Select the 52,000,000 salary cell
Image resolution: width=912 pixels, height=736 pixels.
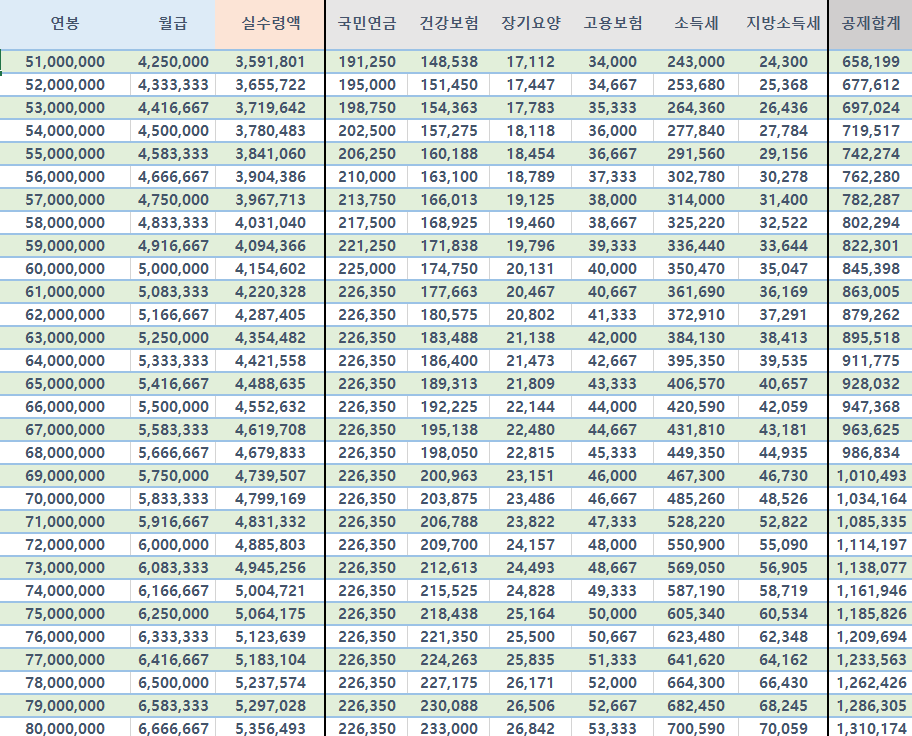click(65, 85)
